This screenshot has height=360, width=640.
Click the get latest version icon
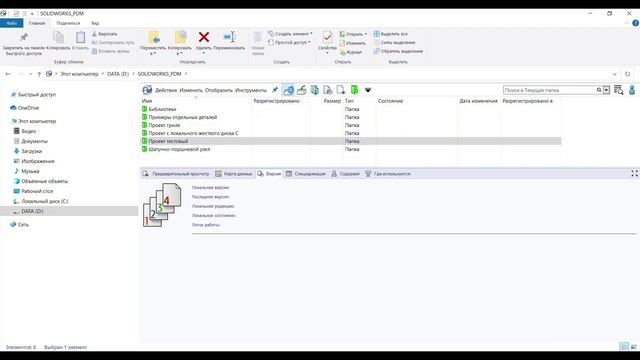pos(315,90)
